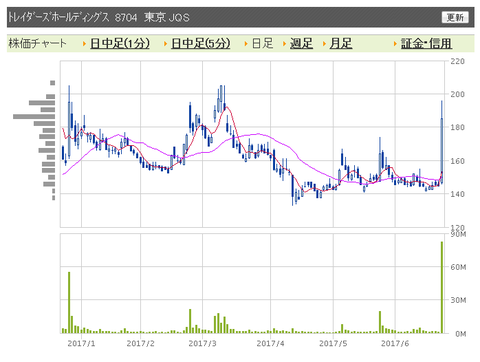Click the 60M volume axis label
The image size is (480, 362).
coord(458,267)
